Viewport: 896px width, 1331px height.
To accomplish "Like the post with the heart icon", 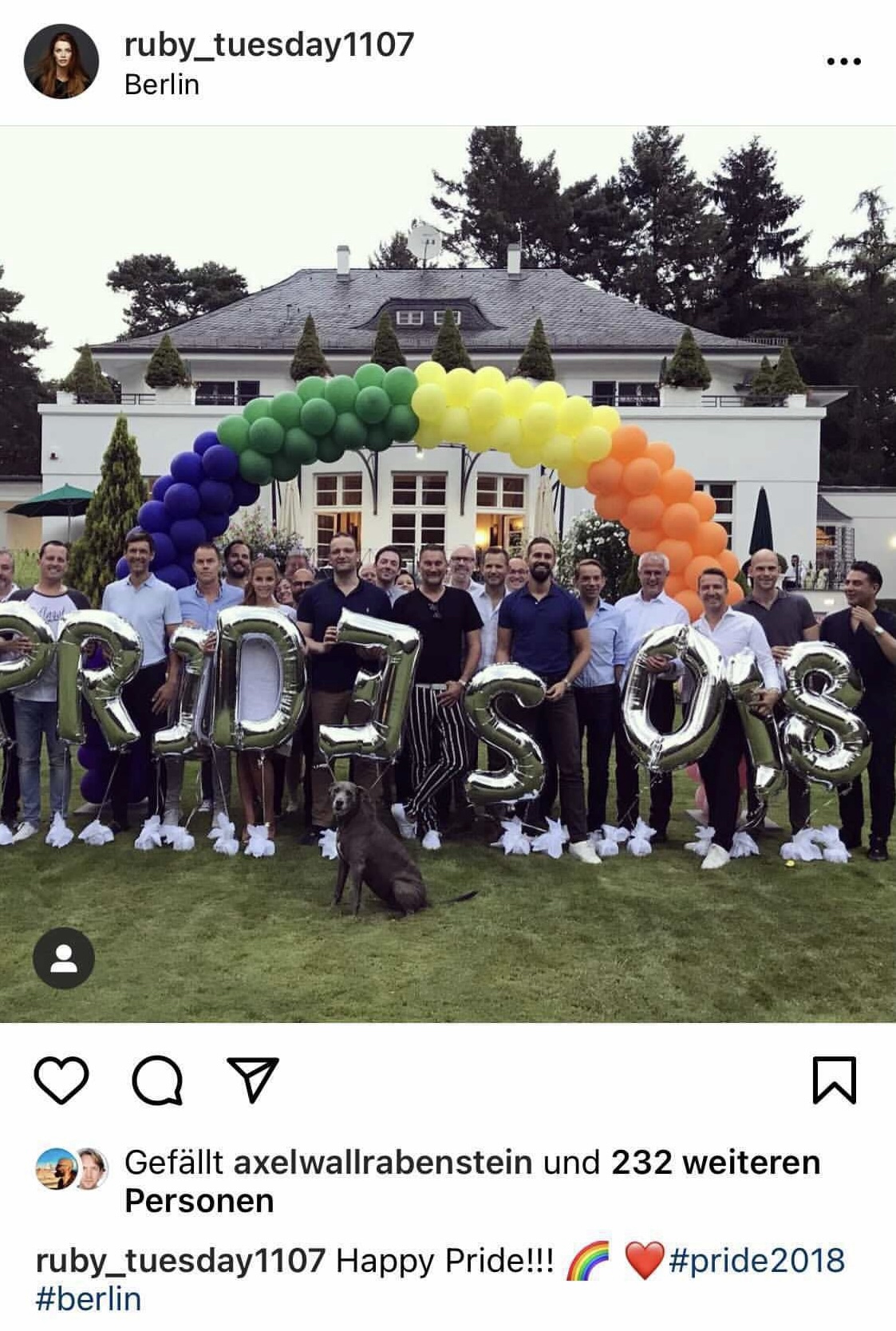I will 61,1080.
